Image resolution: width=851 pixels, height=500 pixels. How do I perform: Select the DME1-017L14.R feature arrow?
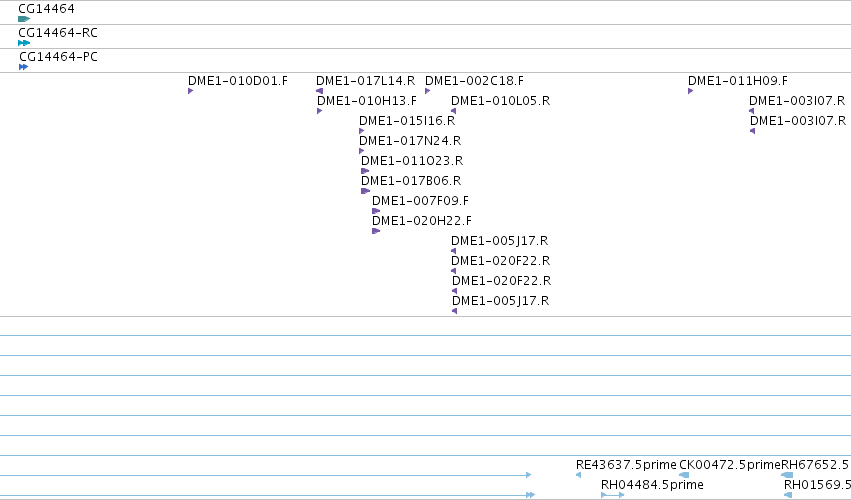click(320, 91)
